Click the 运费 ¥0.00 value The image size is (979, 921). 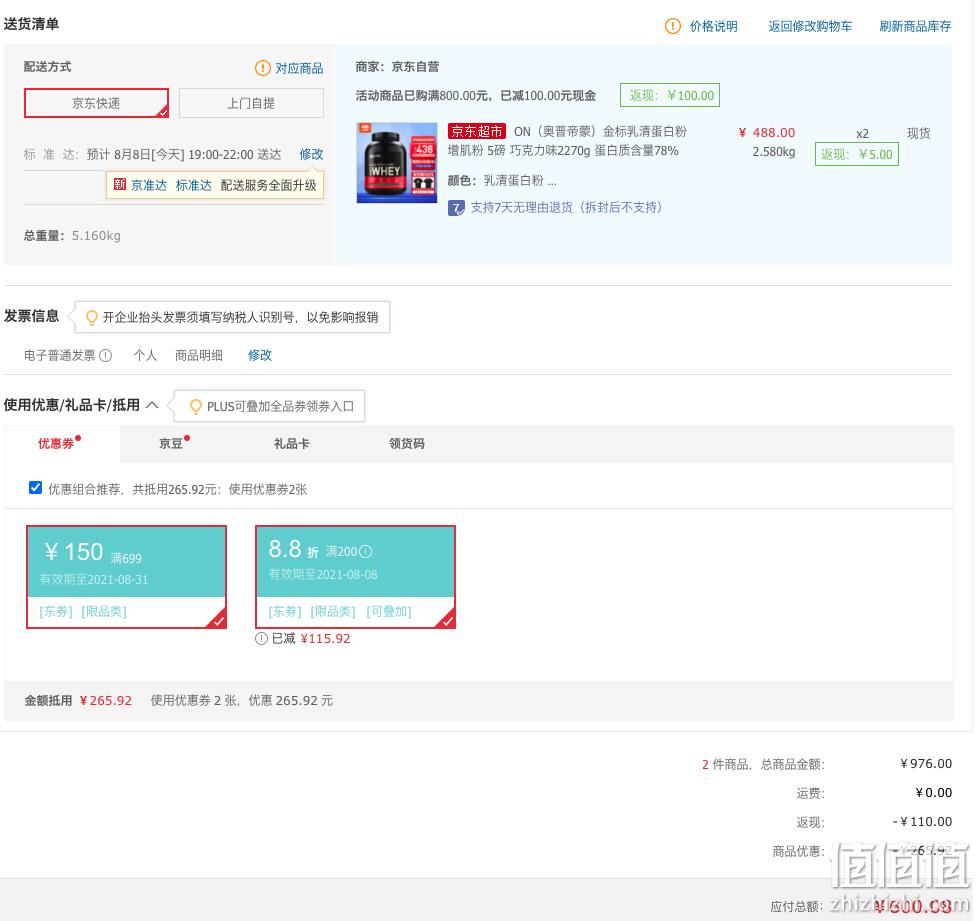tap(933, 792)
